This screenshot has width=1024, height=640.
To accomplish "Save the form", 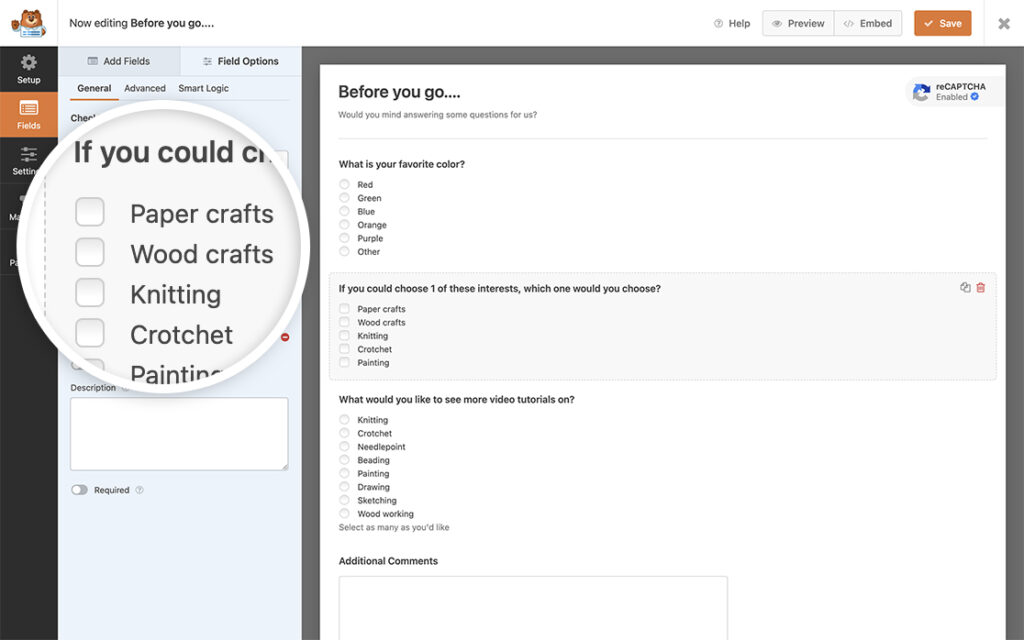I will pyautogui.click(x=942, y=22).
